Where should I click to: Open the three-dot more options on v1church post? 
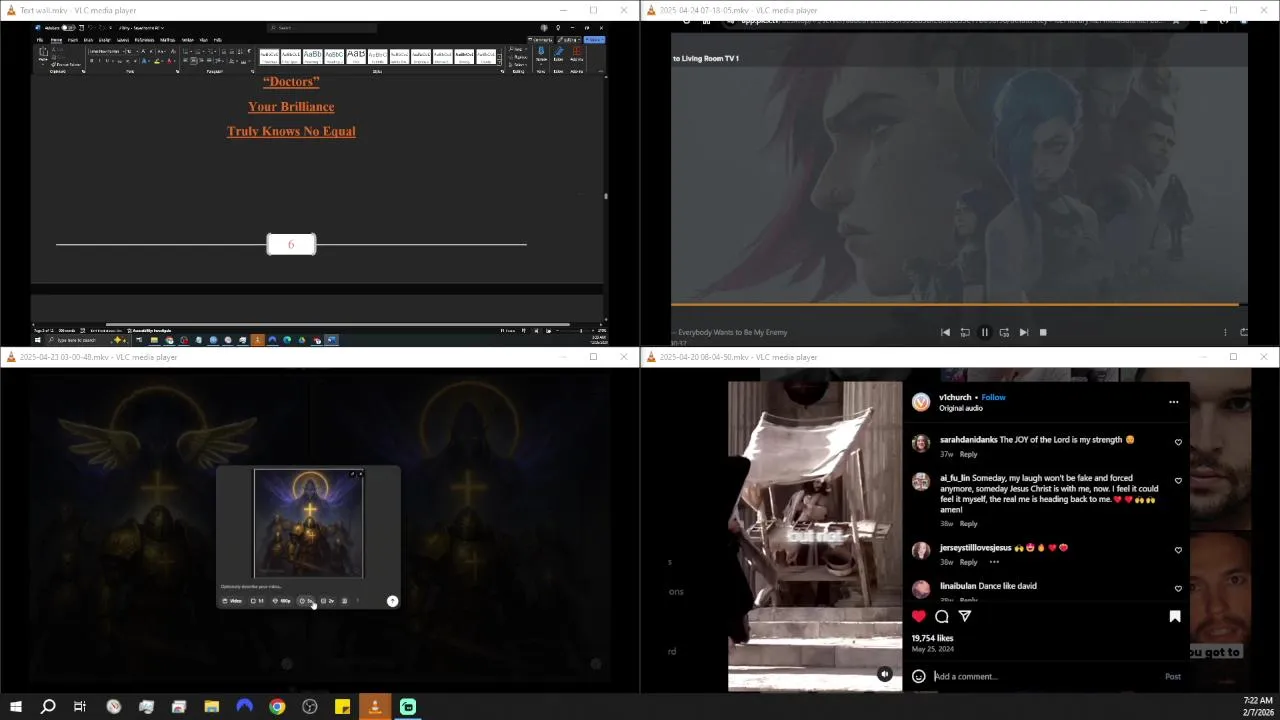pos(1173,402)
